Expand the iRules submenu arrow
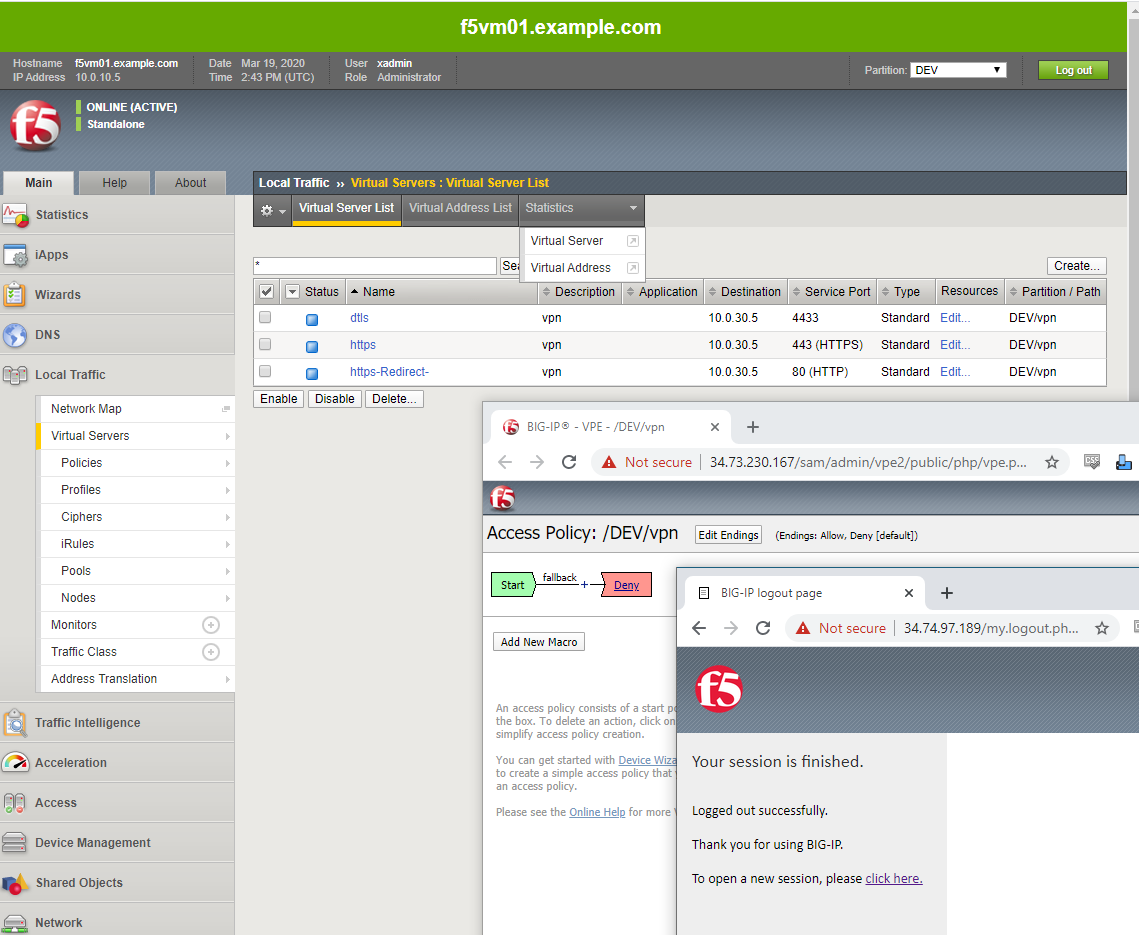The image size is (1139, 935). (227, 544)
